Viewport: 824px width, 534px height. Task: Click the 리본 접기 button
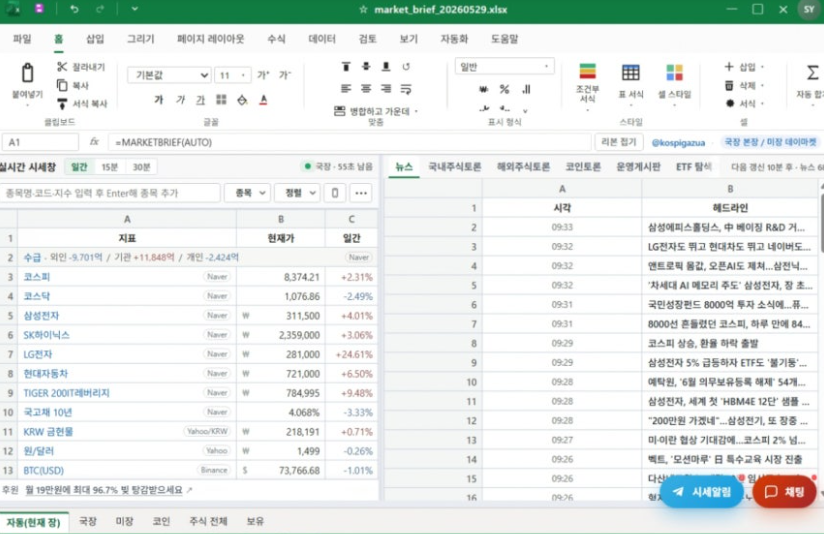[619, 142]
